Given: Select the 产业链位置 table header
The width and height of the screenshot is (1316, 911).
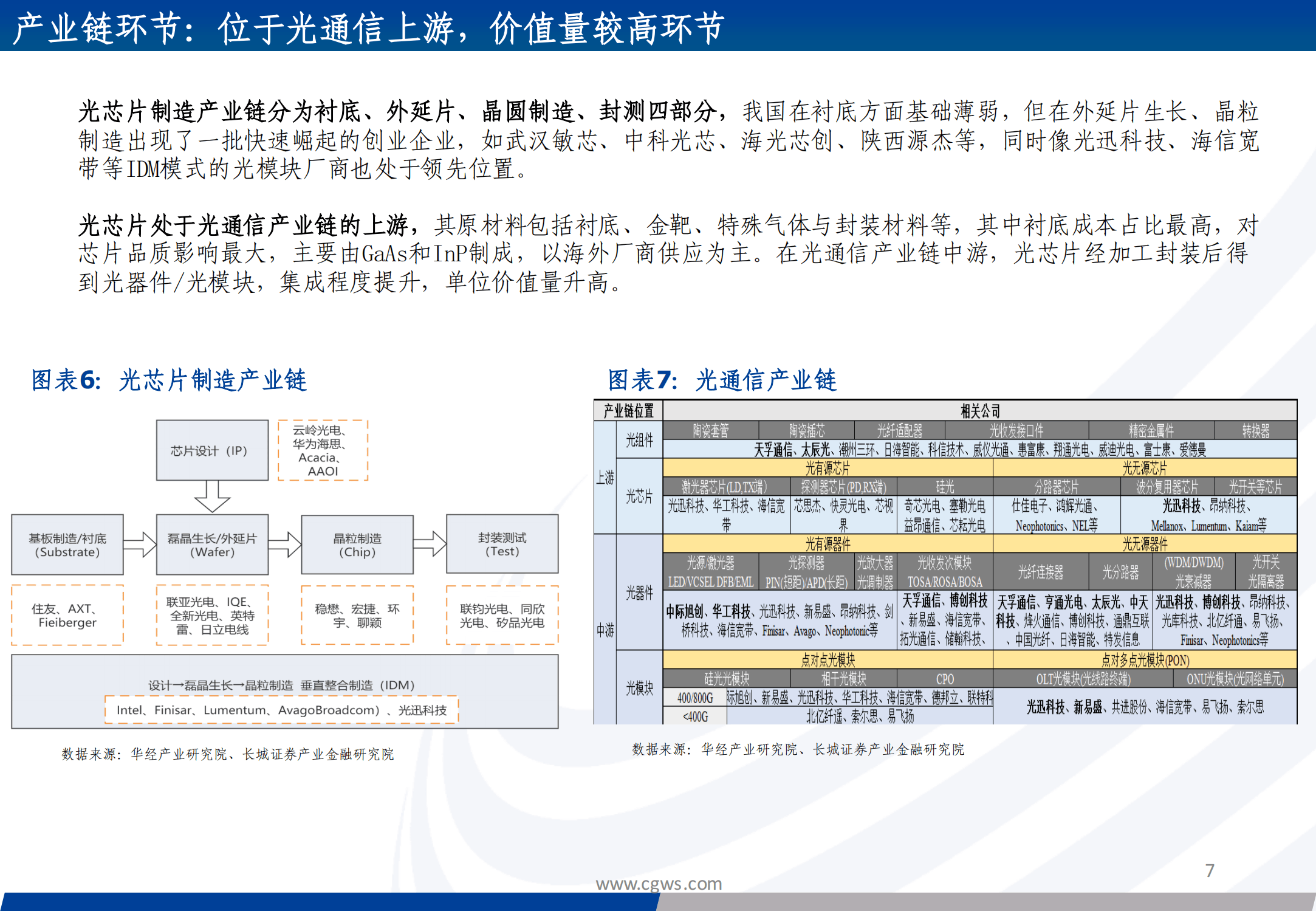Looking at the screenshot, I should (628, 411).
